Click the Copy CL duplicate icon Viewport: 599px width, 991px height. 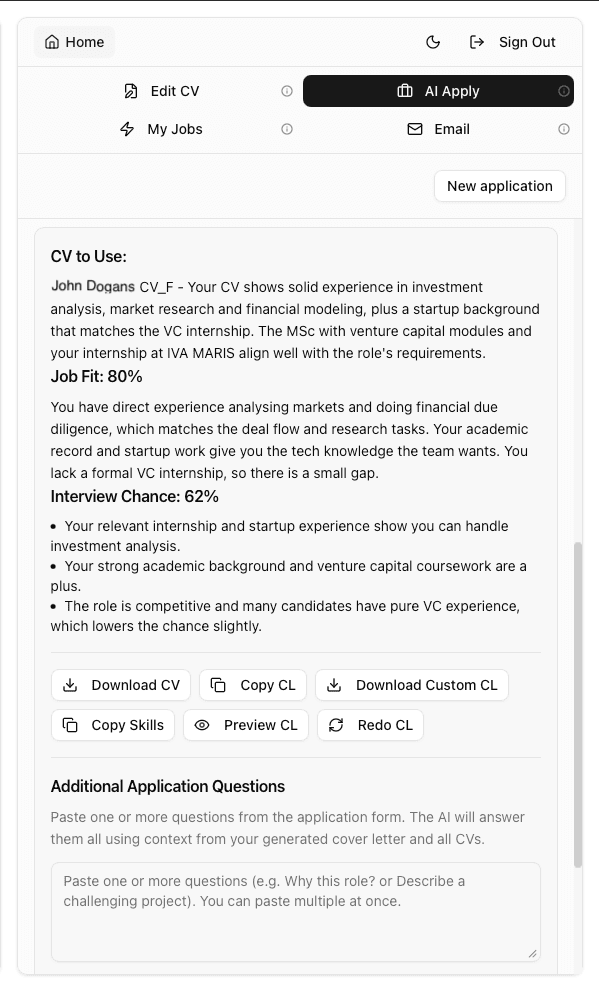click(217, 685)
